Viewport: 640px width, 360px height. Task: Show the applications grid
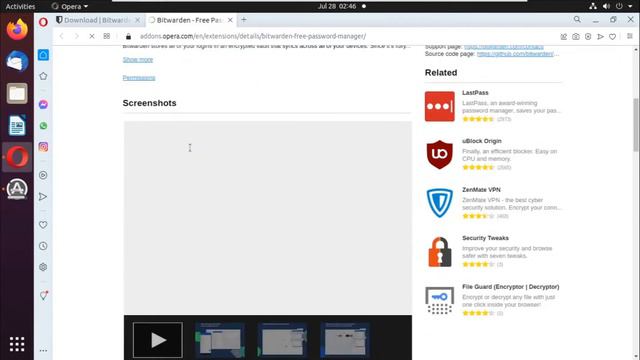[x=17, y=344]
